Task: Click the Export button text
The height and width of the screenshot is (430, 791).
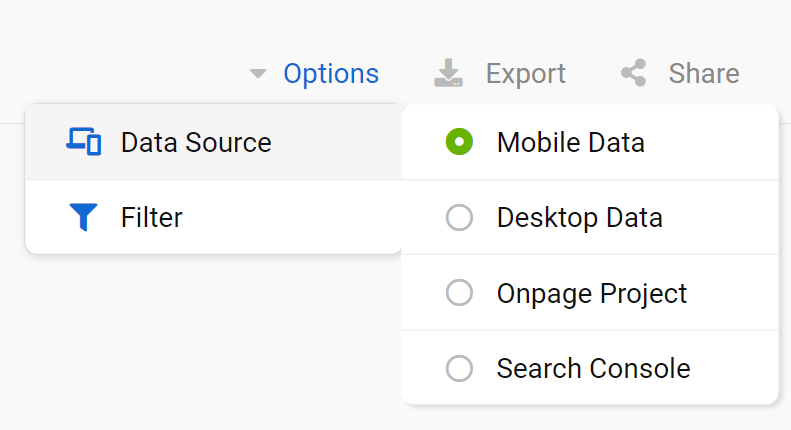Action: point(525,74)
